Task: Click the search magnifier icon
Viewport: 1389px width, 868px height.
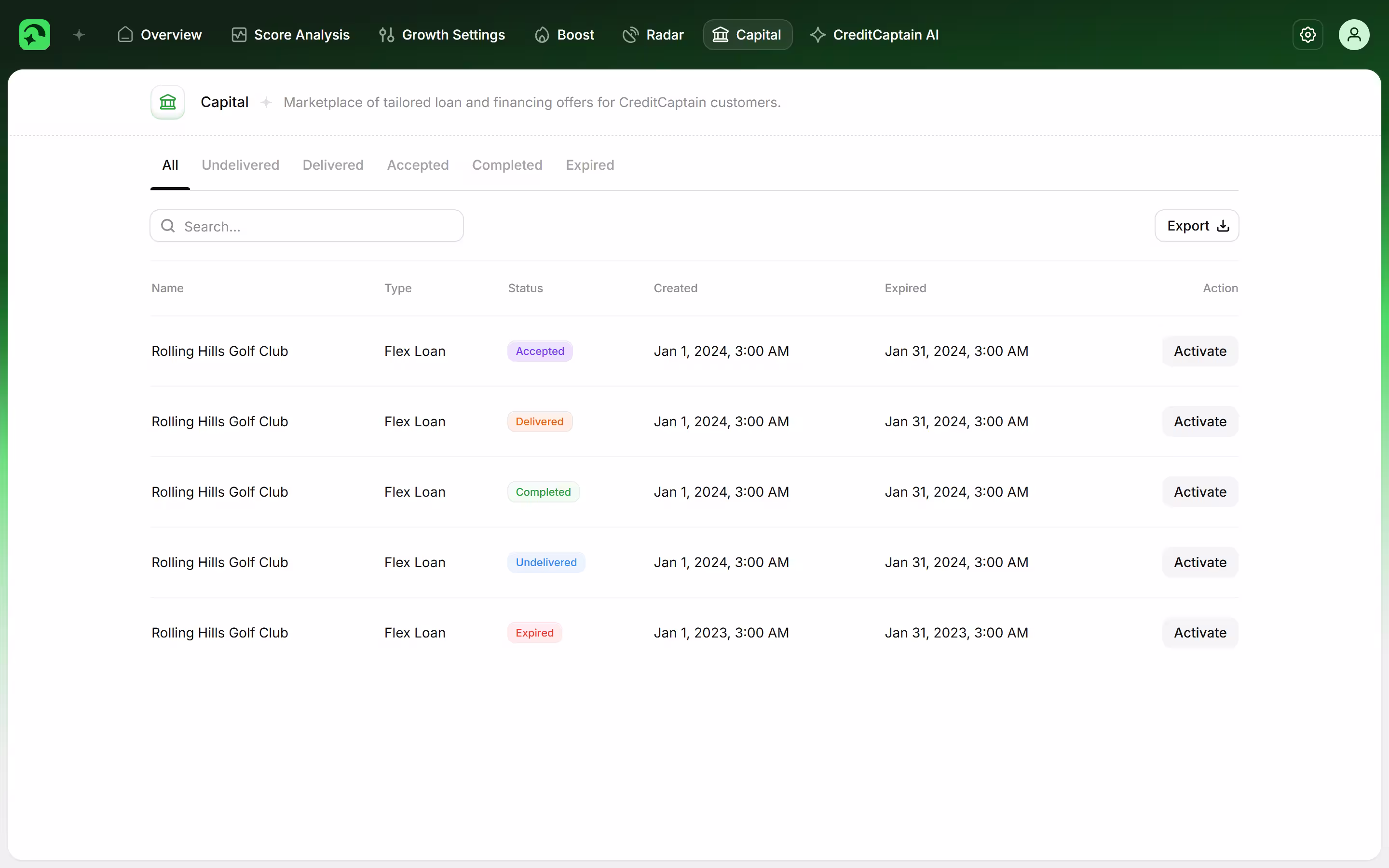Action: pyautogui.click(x=168, y=226)
